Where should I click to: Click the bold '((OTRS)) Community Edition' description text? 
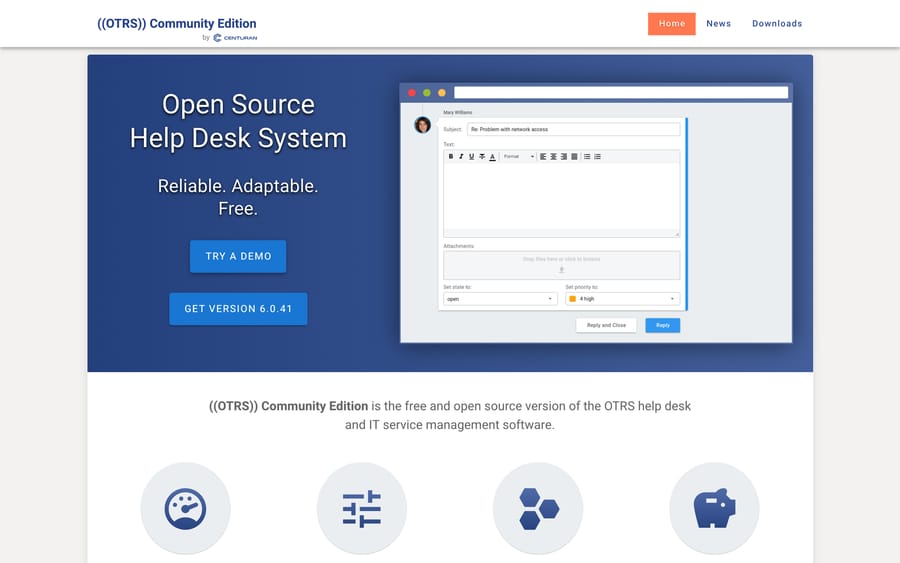tap(288, 406)
